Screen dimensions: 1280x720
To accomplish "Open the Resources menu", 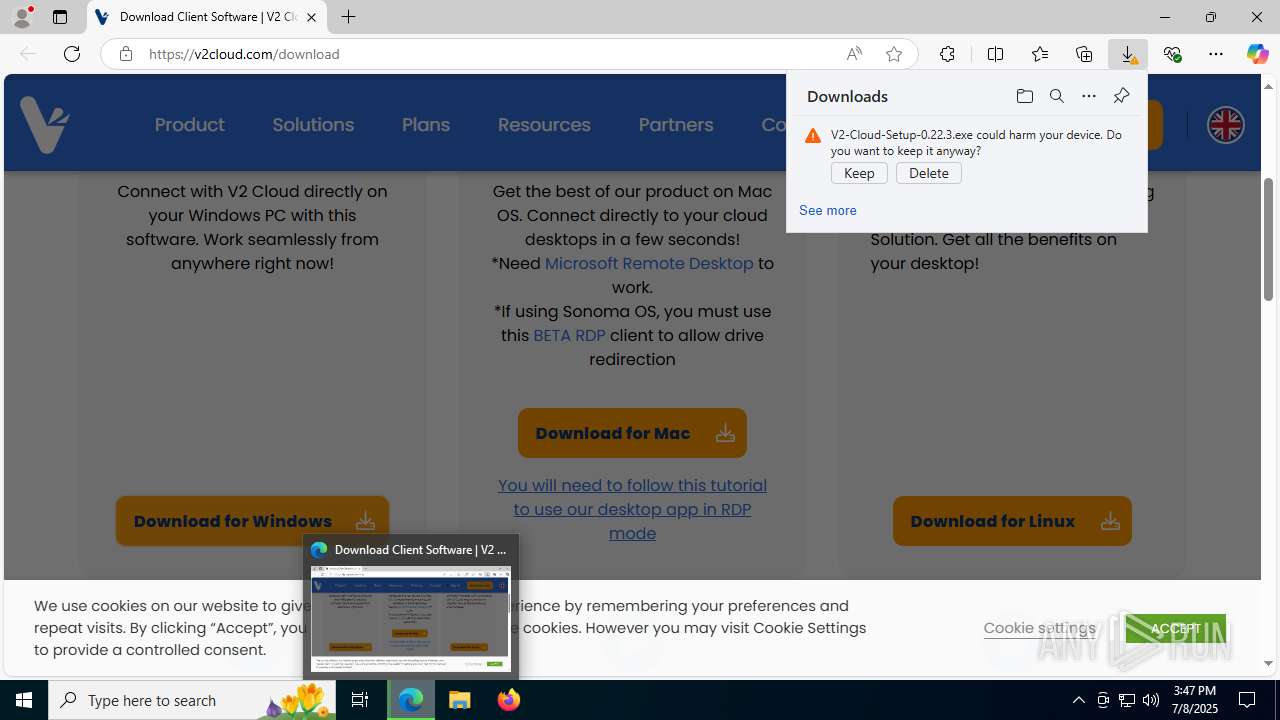I will [544, 125].
